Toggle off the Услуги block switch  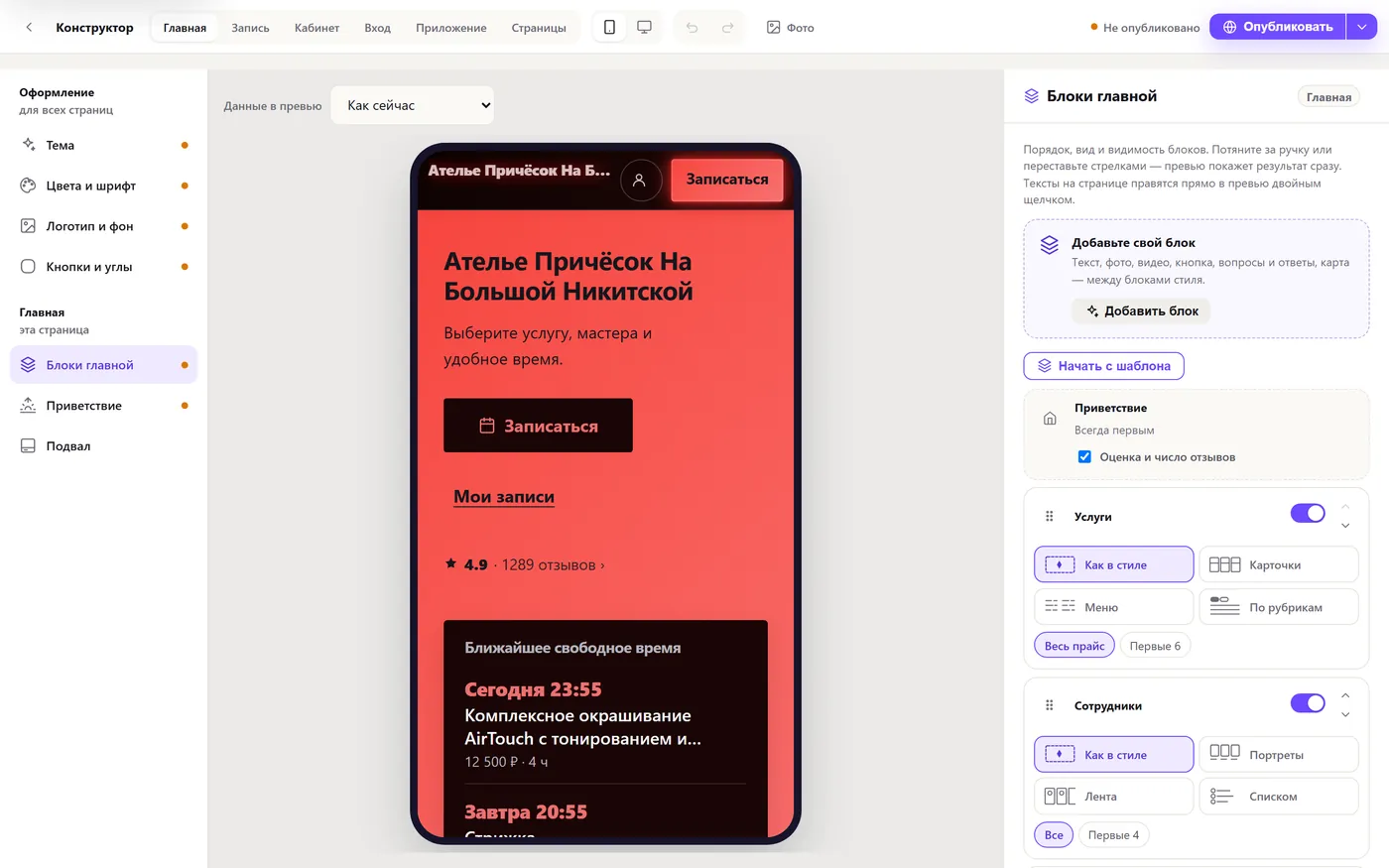(1307, 513)
